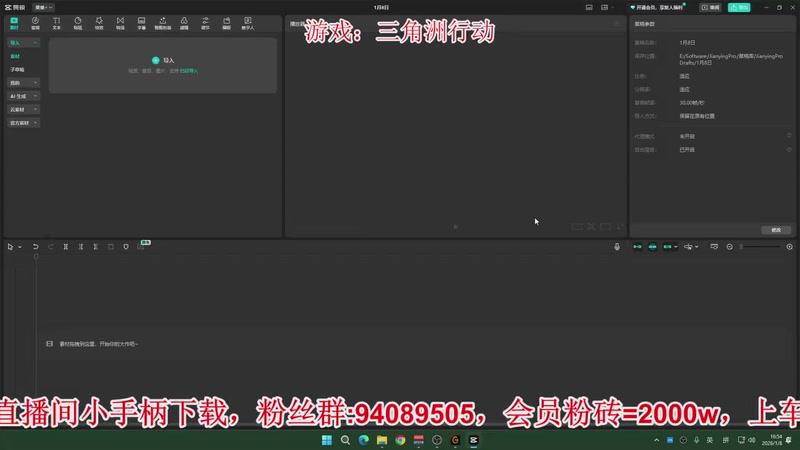Image resolution: width=800 pixels, height=450 pixels.
Task: Open Windows taskbar search
Action: coord(345,440)
